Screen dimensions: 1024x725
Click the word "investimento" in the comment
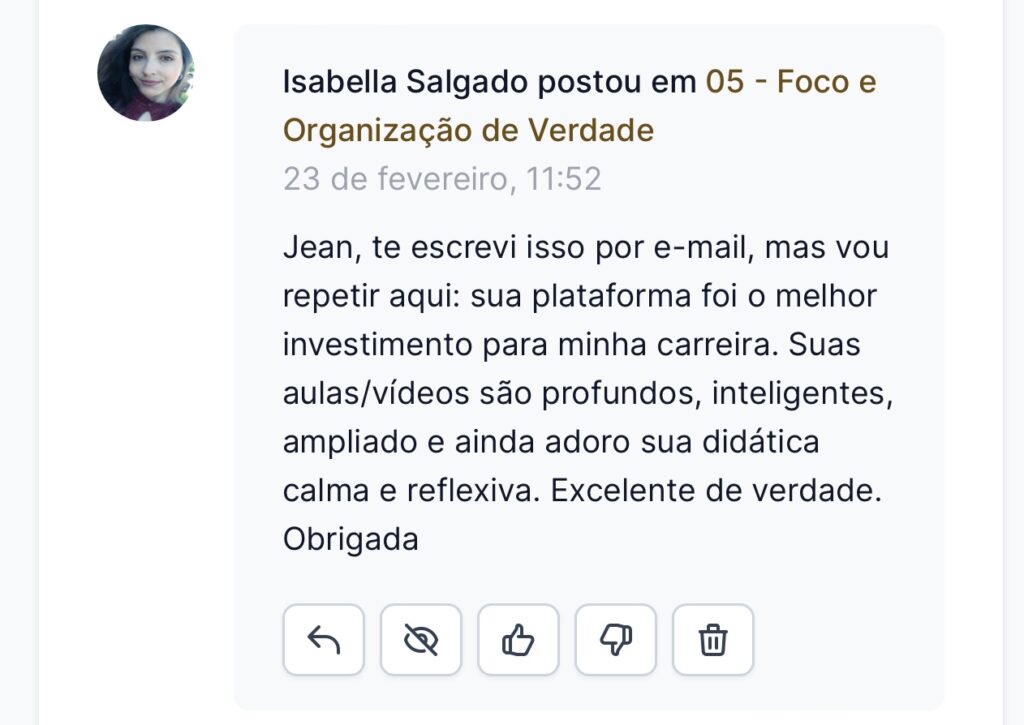[x=377, y=345]
